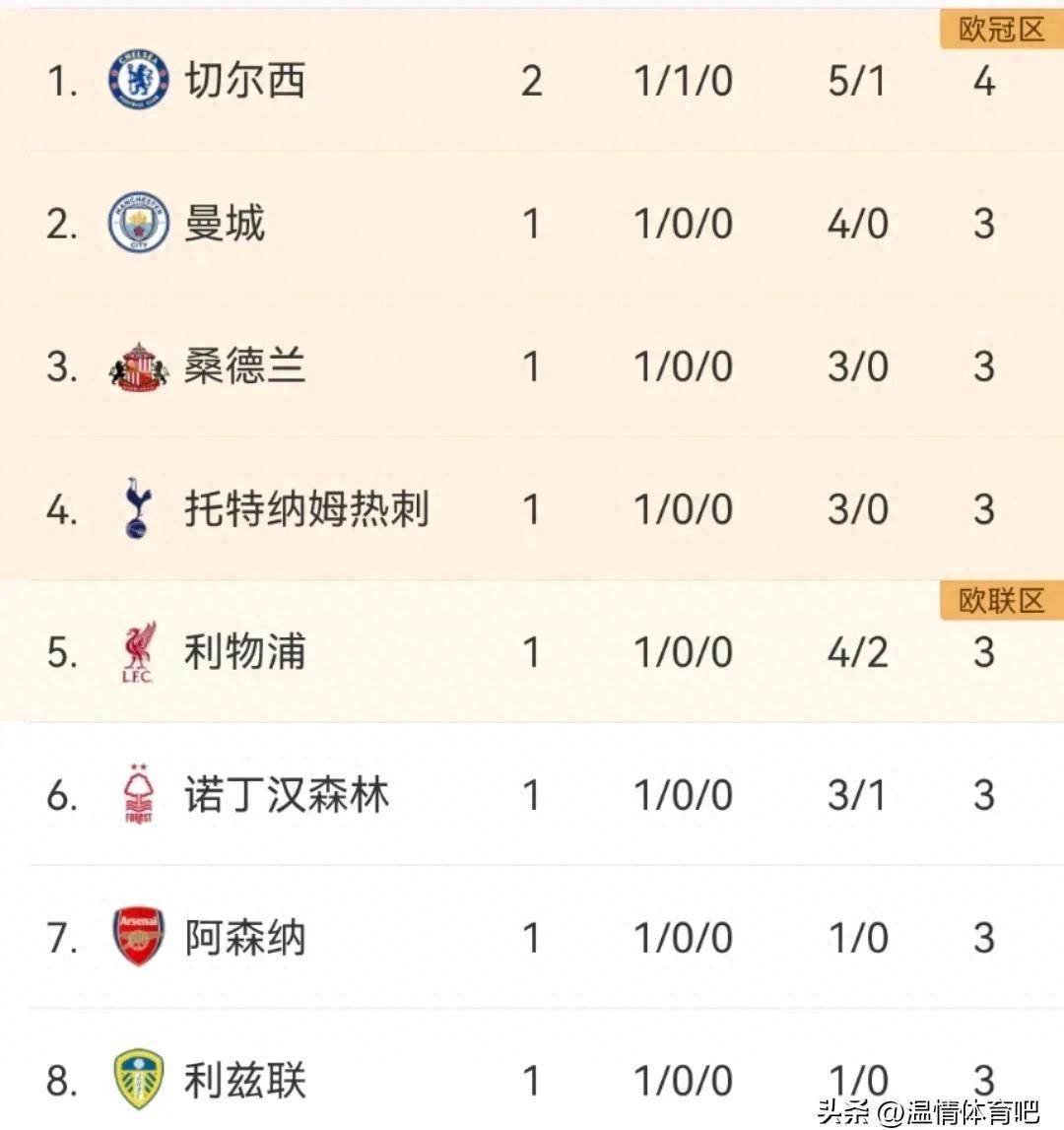The image size is (1064, 1130).
Task: Click Chelsea's 5/1 goals score
Action: pyautogui.click(x=857, y=81)
